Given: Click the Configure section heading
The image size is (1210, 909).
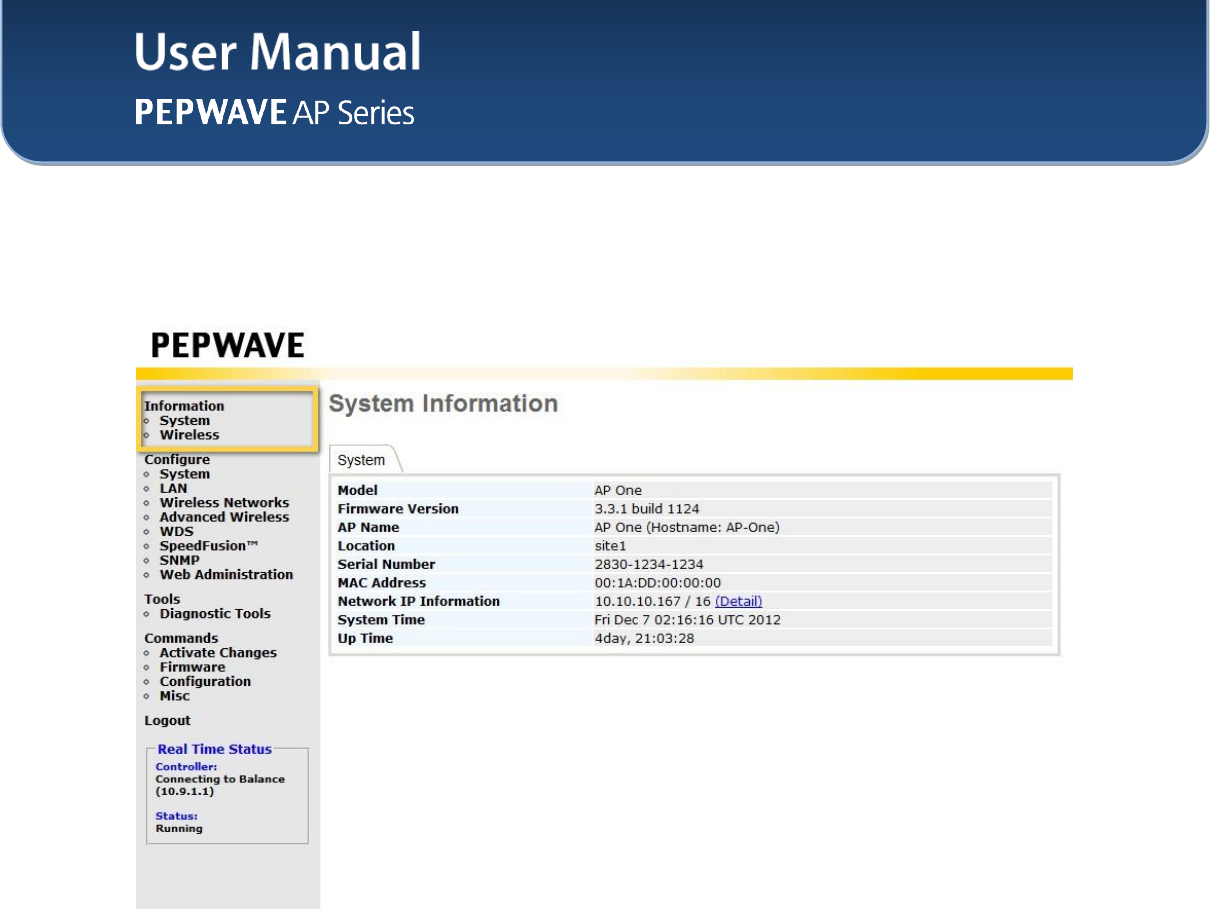Looking at the screenshot, I should pyautogui.click(x=177, y=460).
